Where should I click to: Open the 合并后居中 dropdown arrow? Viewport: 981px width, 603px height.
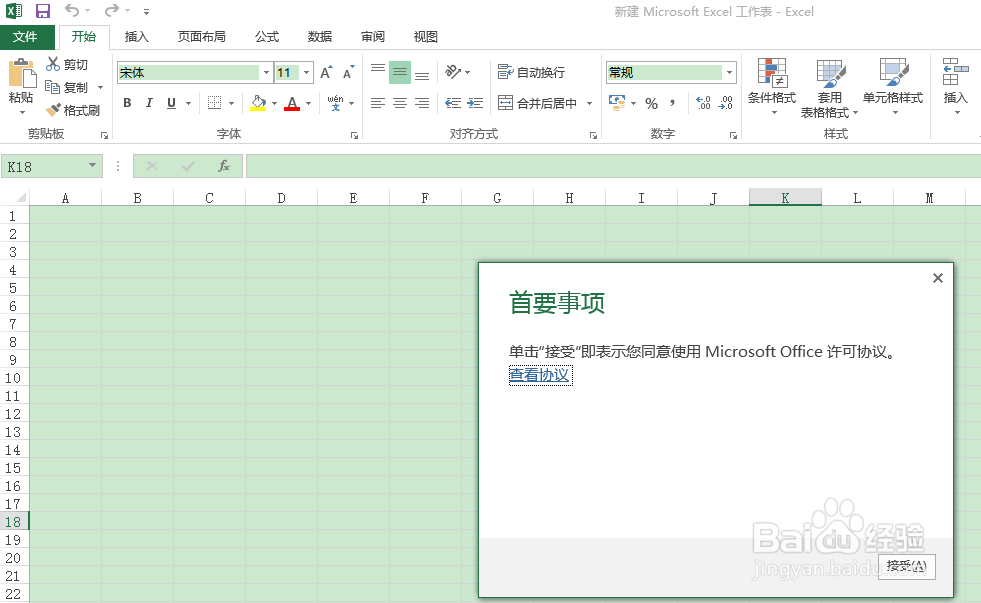(589, 104)
